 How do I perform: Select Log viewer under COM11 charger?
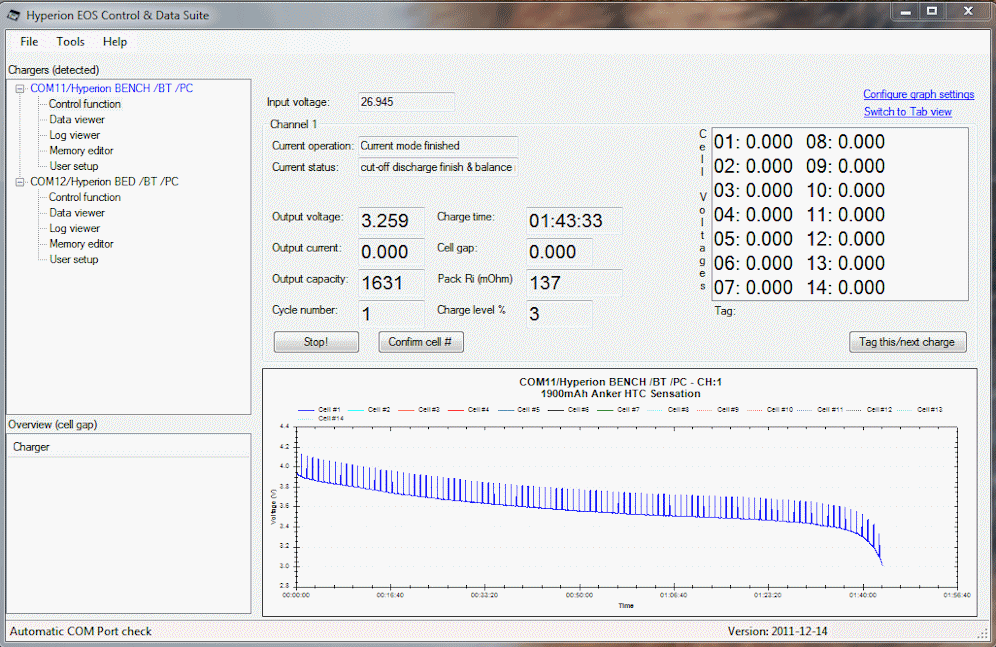click(75, 135)
